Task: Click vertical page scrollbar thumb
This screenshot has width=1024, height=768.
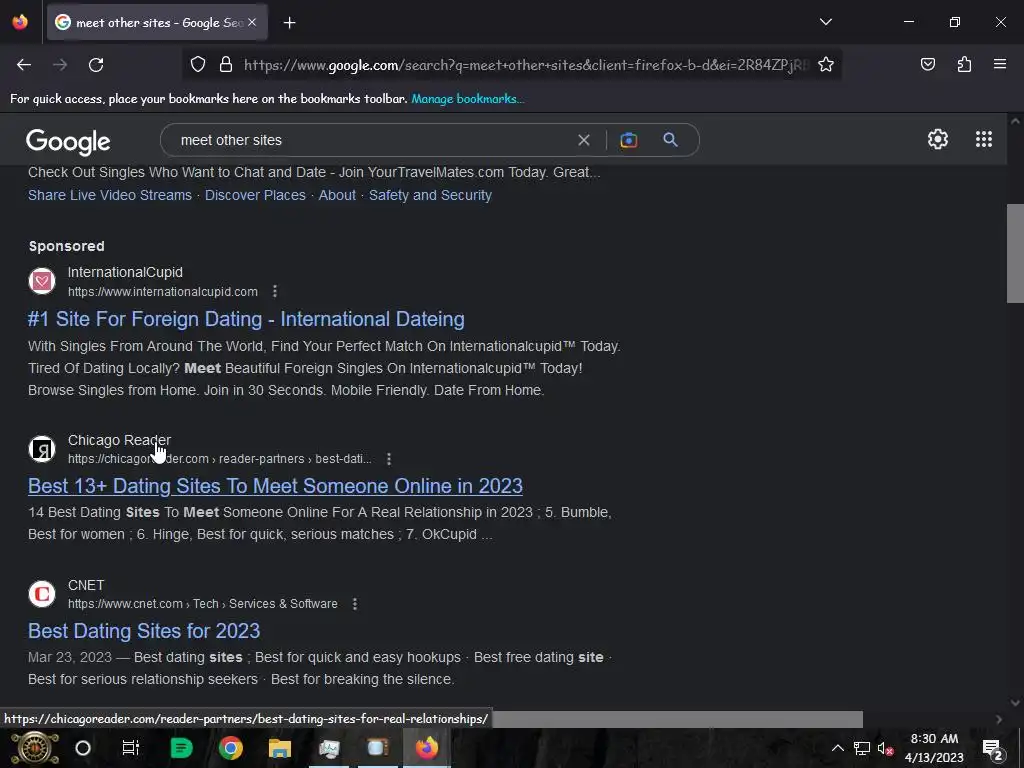Action: pos(1015,253)
